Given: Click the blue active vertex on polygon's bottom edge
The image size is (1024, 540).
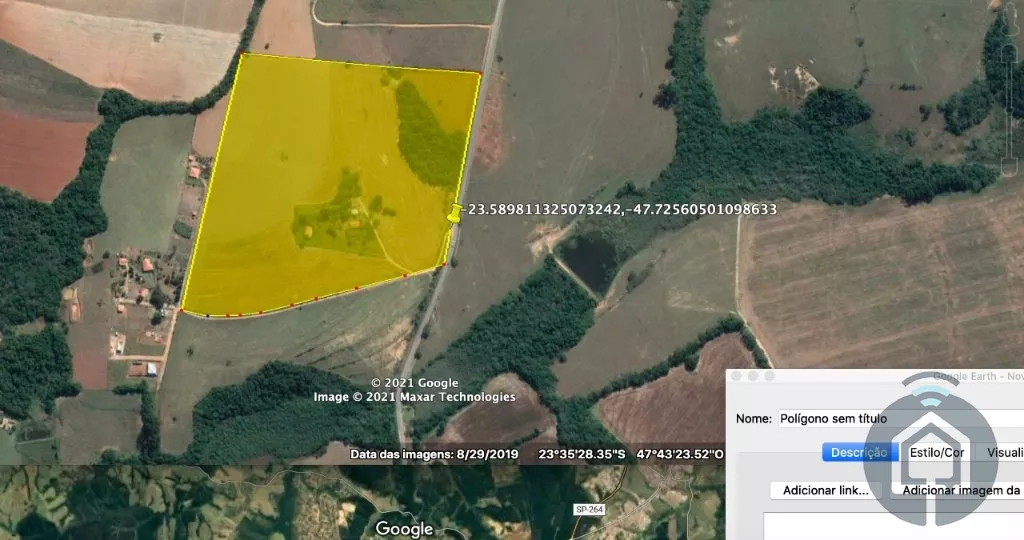Looking at the screenshot, I should (208, 315).
